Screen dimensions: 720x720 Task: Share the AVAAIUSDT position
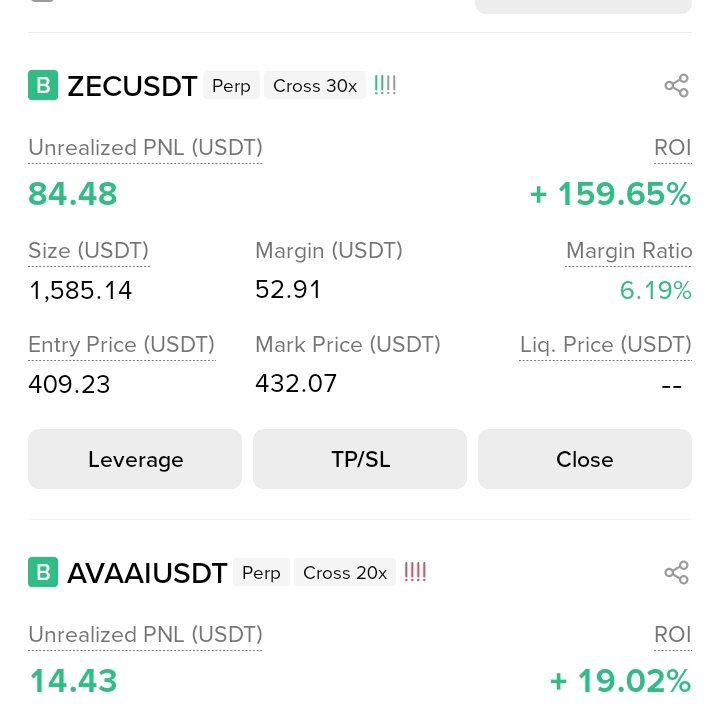point(676,572)
